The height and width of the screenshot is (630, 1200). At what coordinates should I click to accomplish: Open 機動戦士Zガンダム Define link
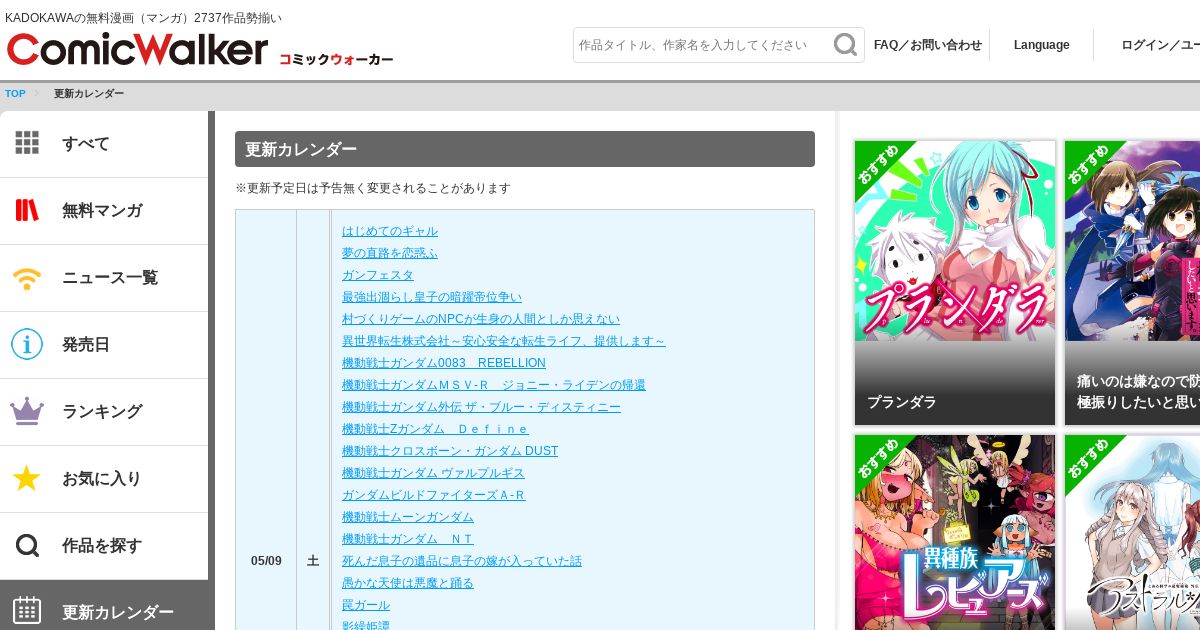pyautogui.click(x=435, y=429)
